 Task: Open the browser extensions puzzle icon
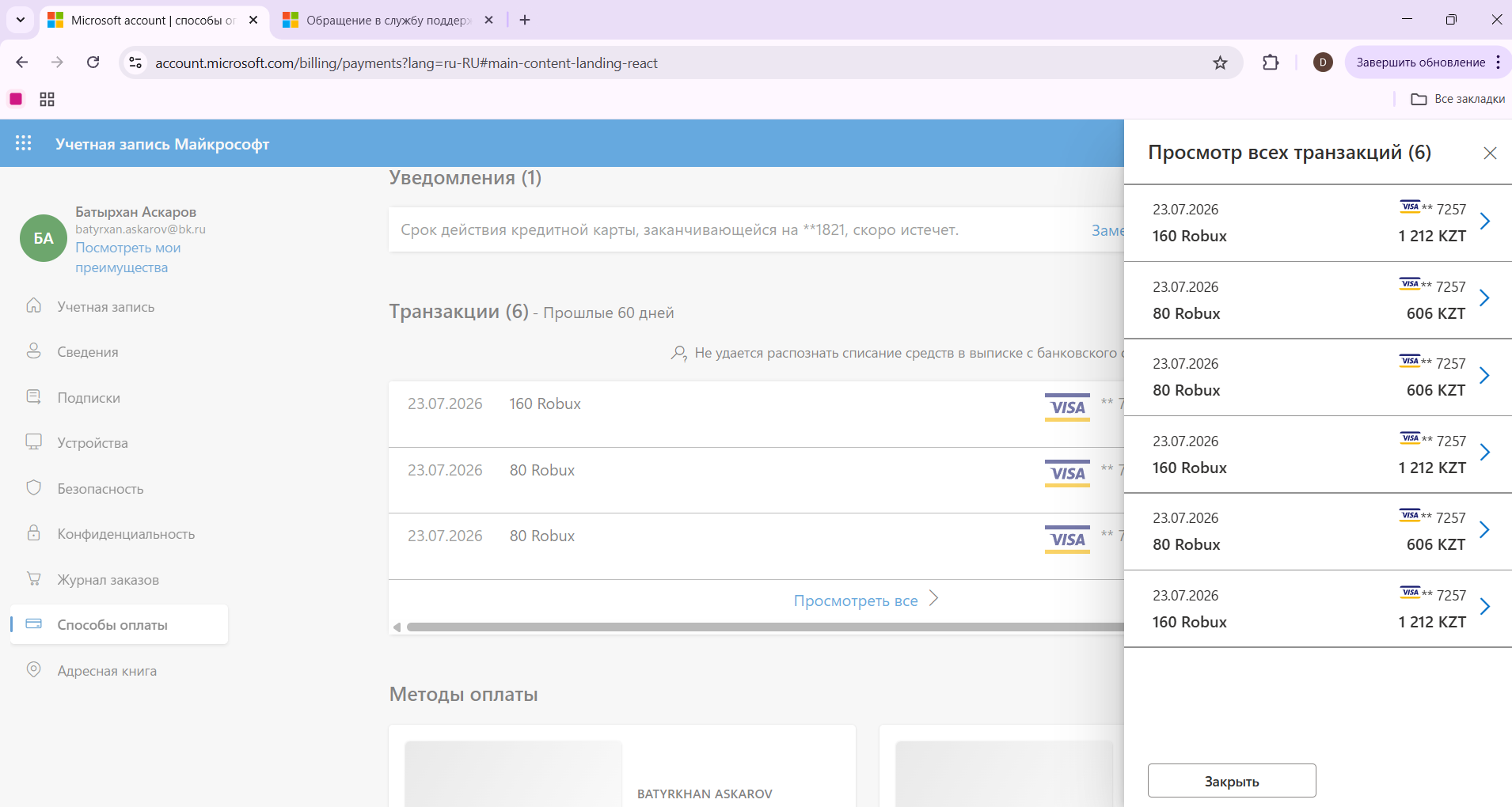(1271, 63)
